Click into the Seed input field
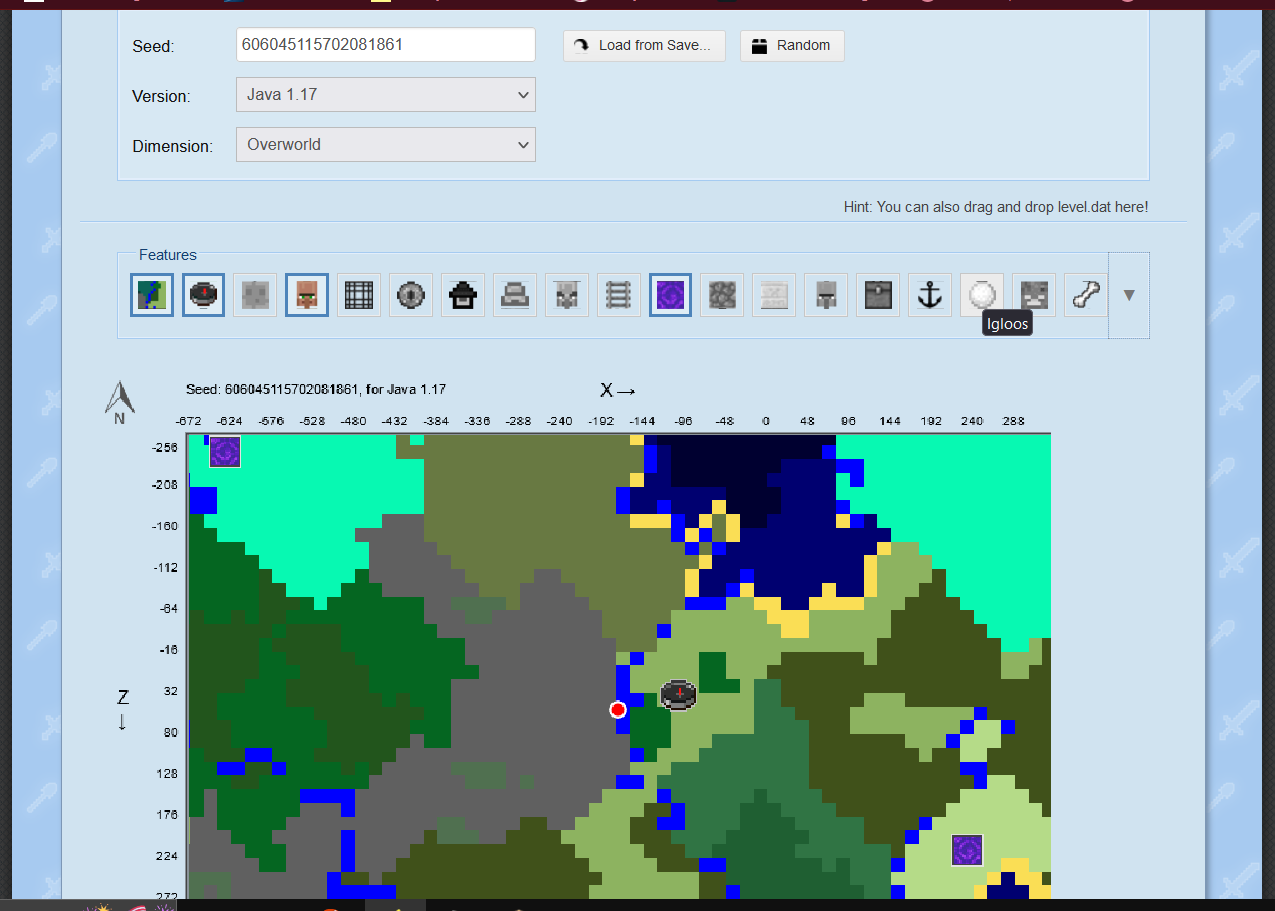The height and width of the screenshot is (911, 1275). pos(386,45)
